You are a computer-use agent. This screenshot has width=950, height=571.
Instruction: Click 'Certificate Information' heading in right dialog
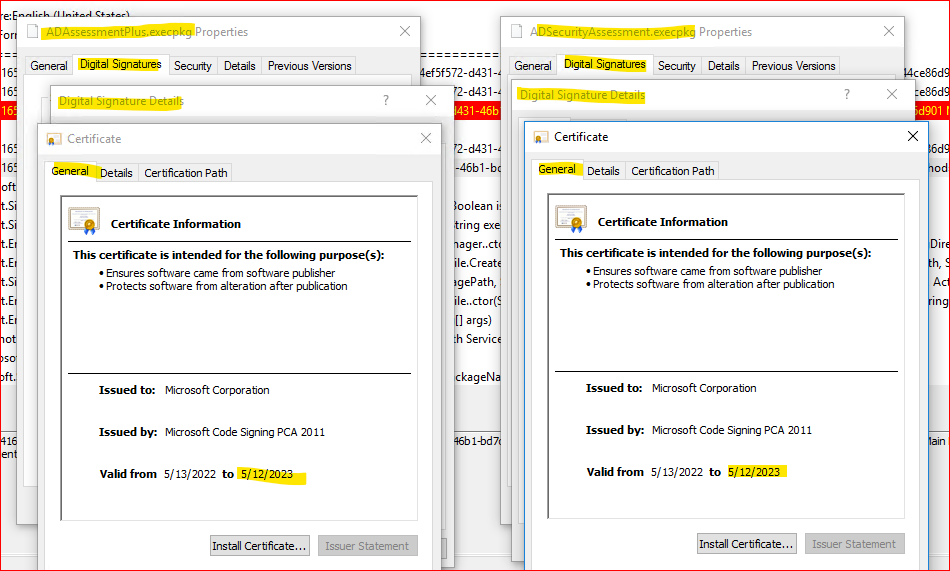click(x=663, y=222)
